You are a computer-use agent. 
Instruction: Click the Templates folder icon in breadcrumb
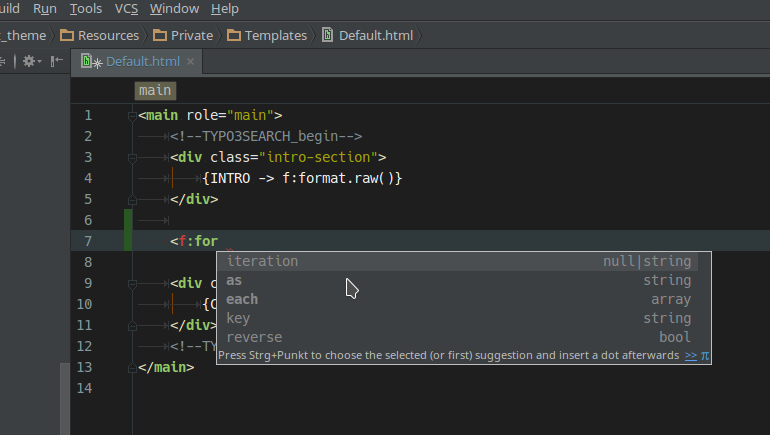(234, 35)
